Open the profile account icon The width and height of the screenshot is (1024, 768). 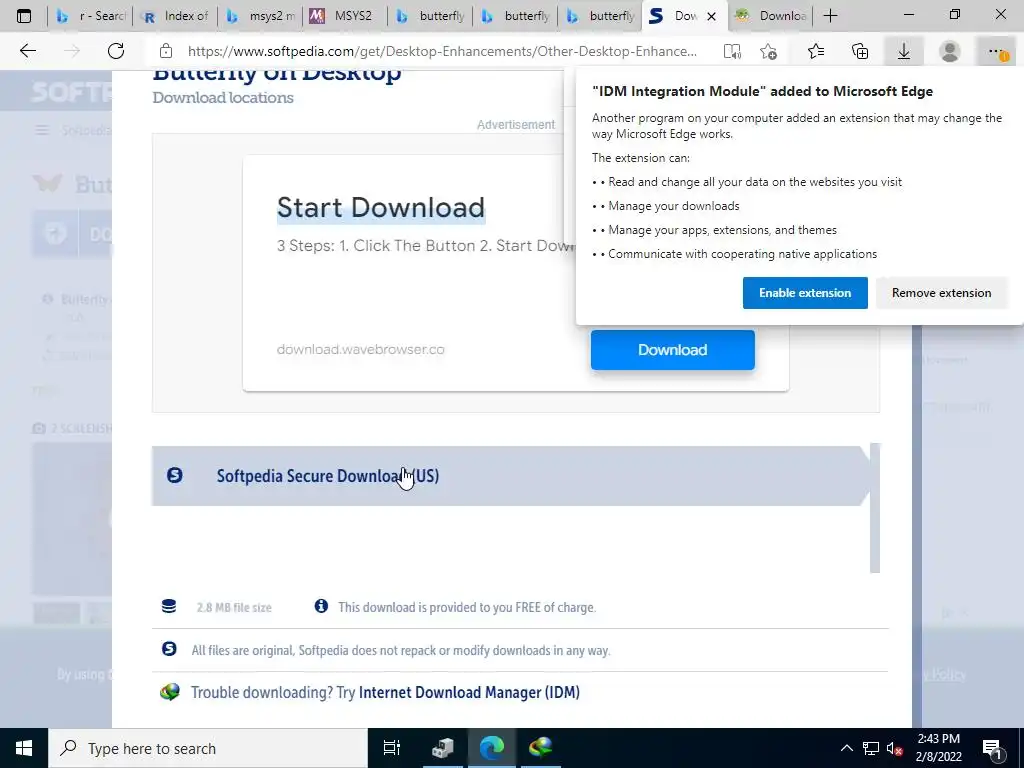(950, 52)
